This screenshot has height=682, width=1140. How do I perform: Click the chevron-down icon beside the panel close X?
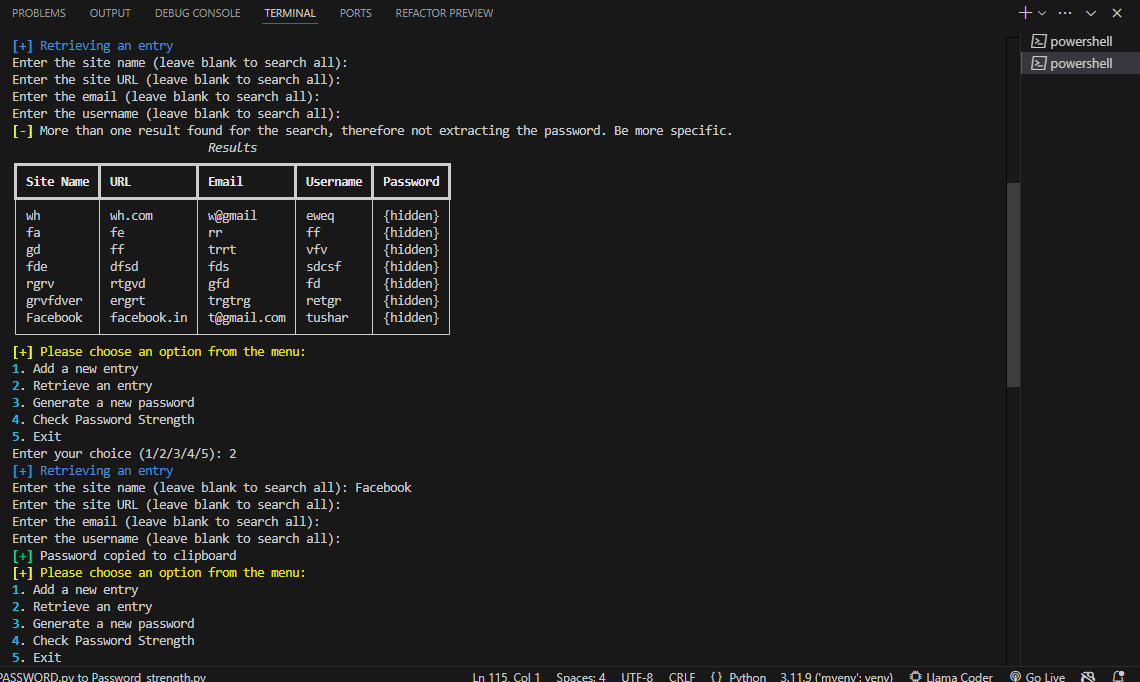pyautogui.click(x=1091, y=13)
